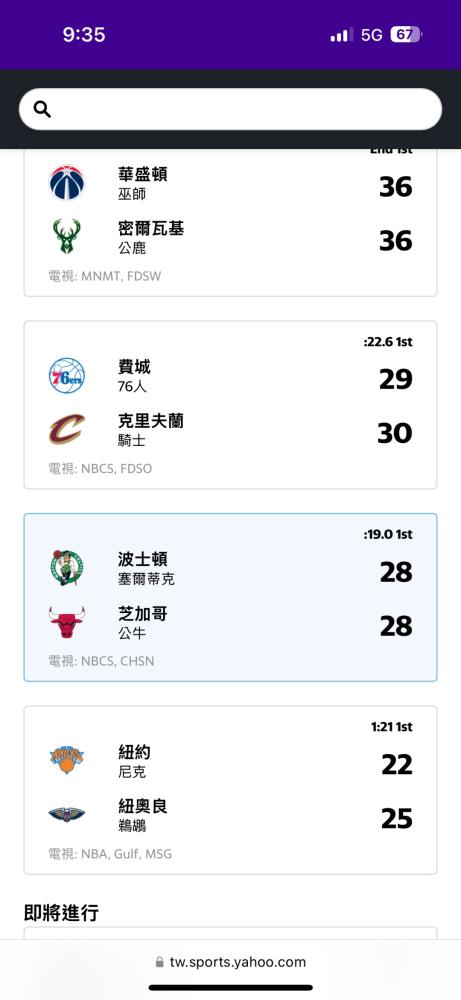Screen dimensions: 461x1000
Task: Open the game card showing :22.6 1st
Action: pos(230,405)
